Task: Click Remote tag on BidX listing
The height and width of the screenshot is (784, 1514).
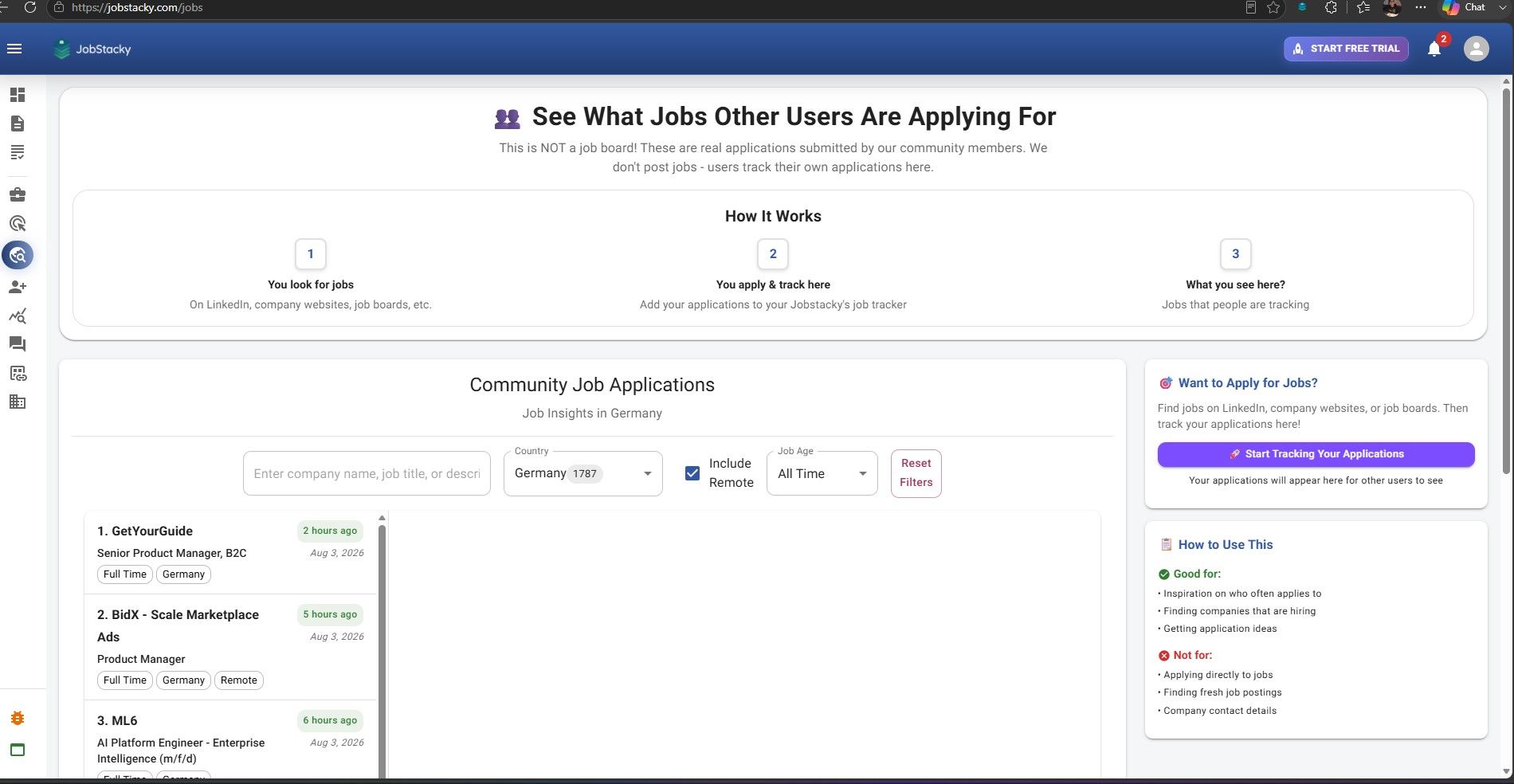Action: point(239,680)
